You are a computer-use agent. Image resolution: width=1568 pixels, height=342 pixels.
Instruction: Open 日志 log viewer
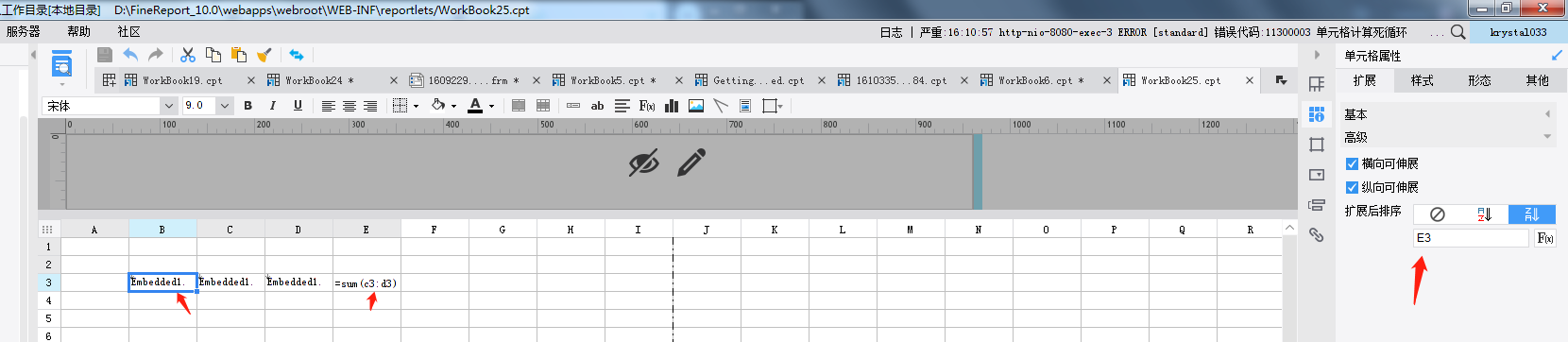891,32
